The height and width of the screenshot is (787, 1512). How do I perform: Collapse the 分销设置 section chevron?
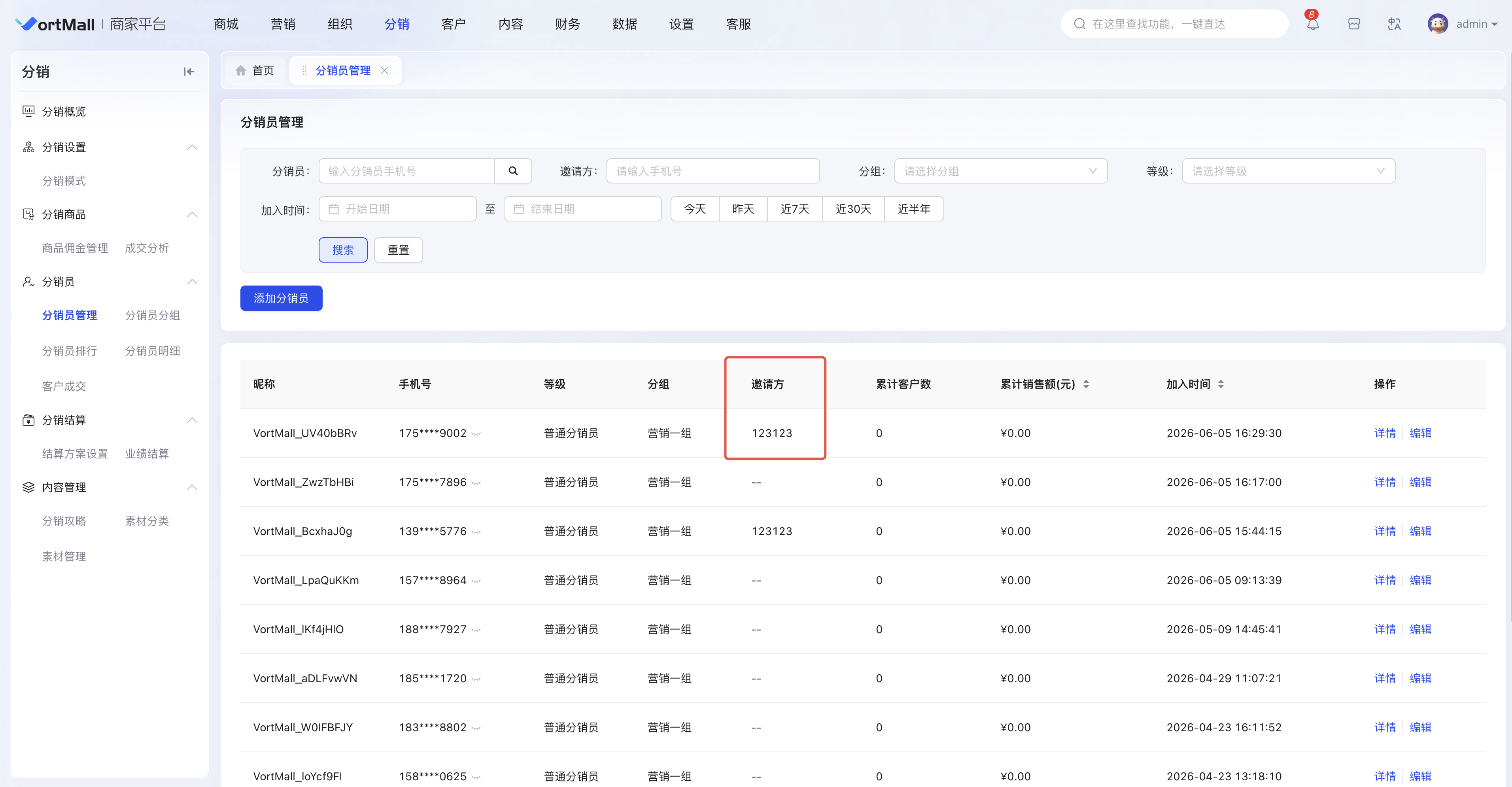(192, 147)
